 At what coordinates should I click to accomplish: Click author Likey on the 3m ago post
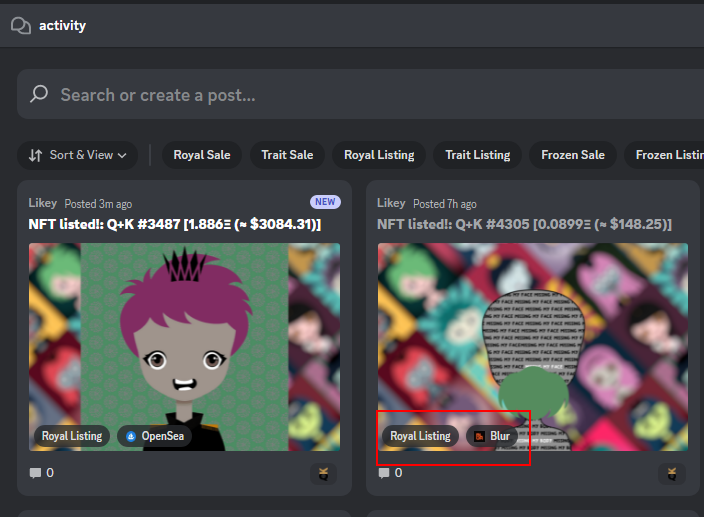(x=43, y=203)
